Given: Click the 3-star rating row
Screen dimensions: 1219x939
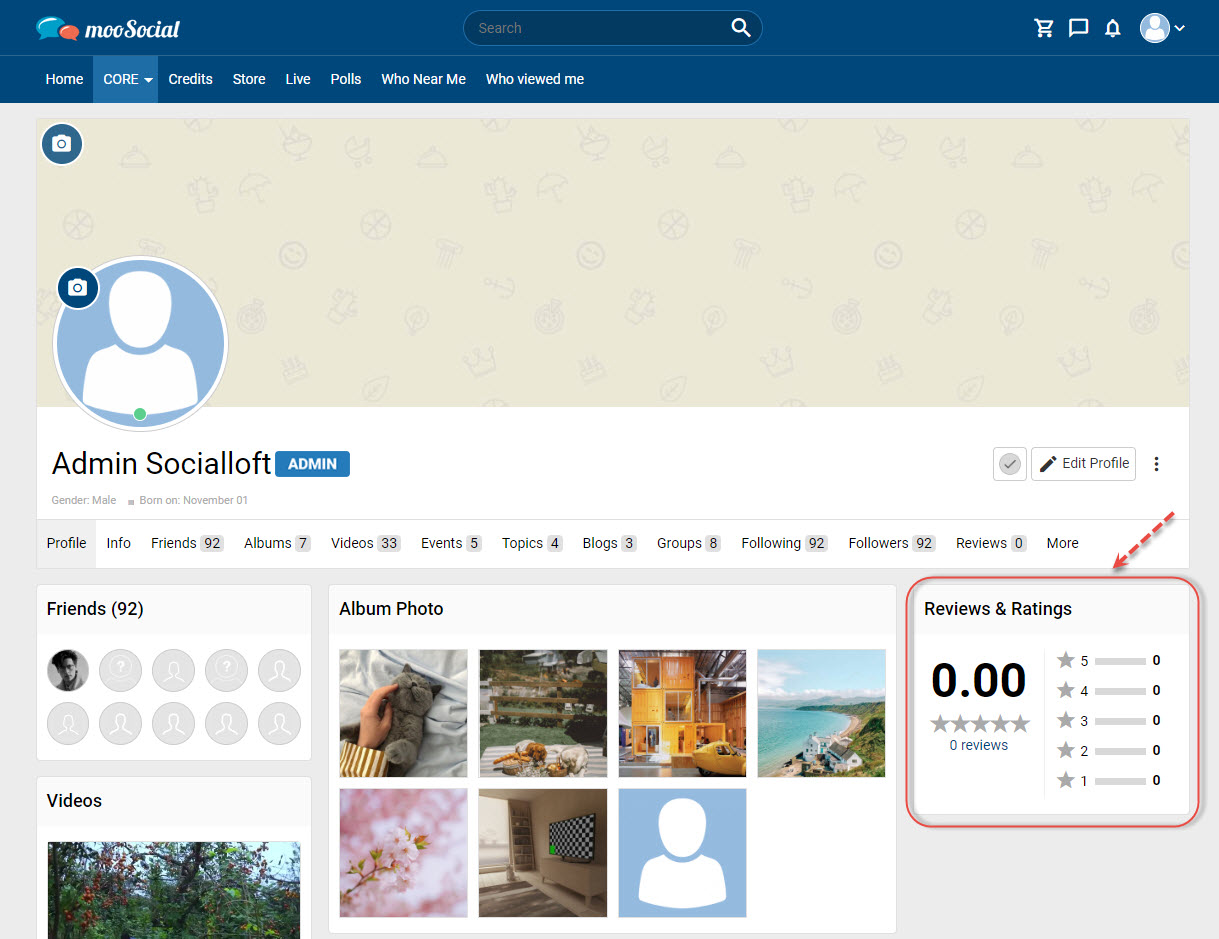Looking at the screenshot, I should tap(1108, 720).
